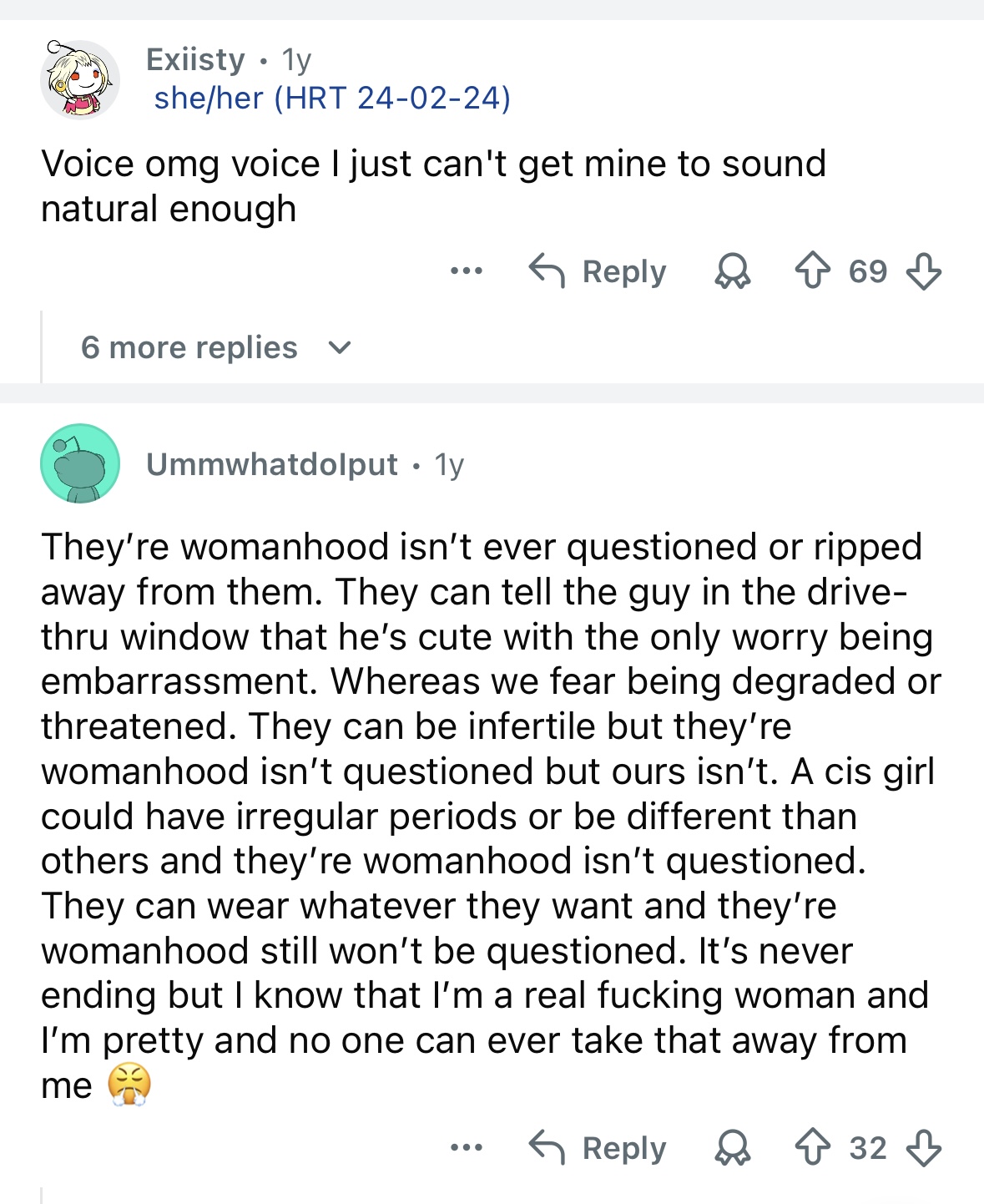Open Exiisty's avatar profile picture
Screen dimensions: 984x1204
pyautogui.click(x=79, y=79)
